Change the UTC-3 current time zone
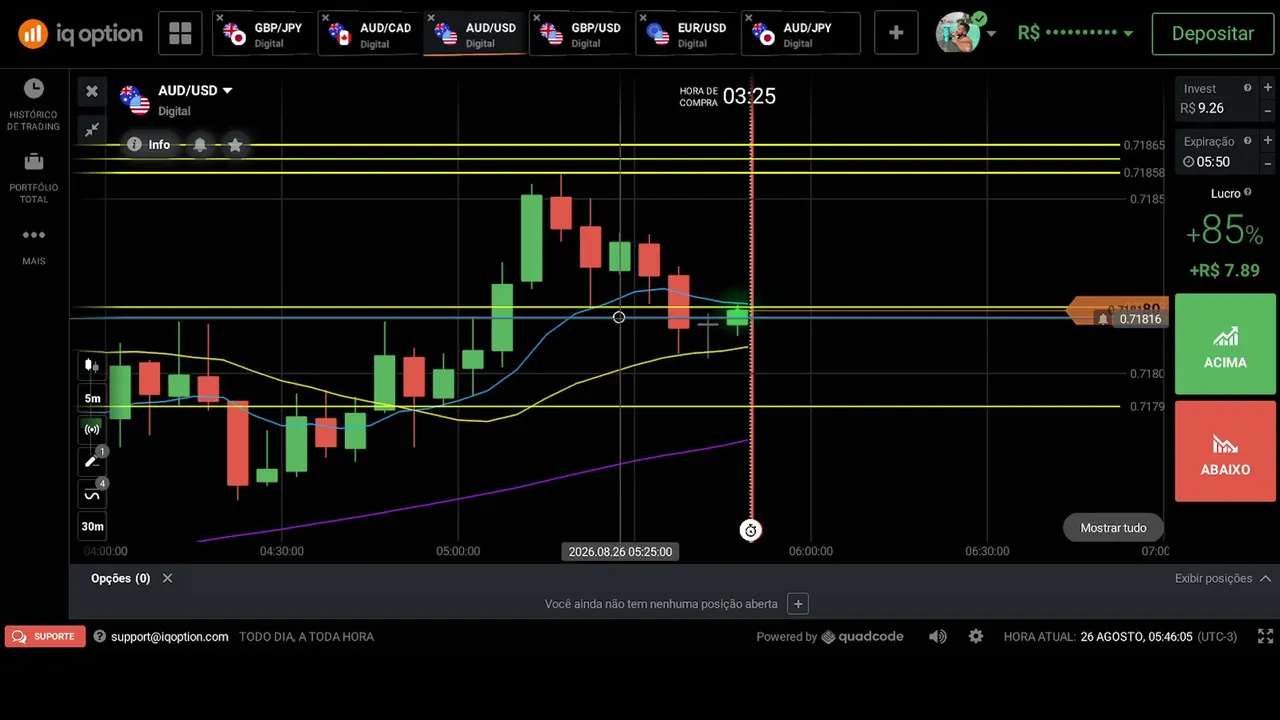The height and width of the screenshot is (720, 1280). click(1217, 636)
